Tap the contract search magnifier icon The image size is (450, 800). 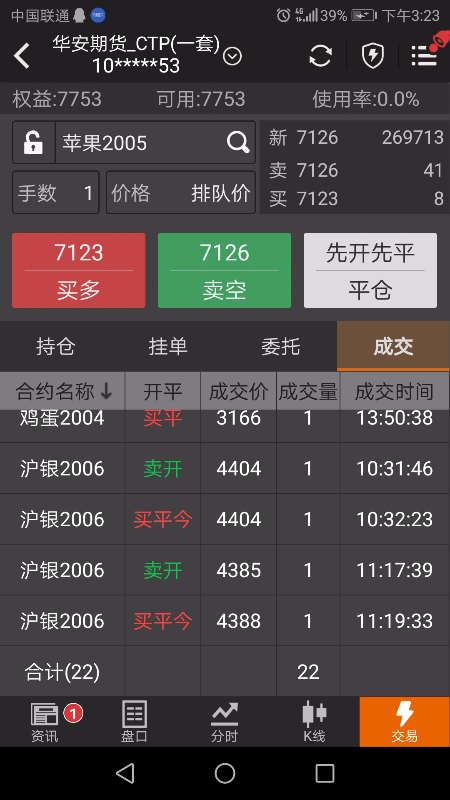(x=238, y=142)
